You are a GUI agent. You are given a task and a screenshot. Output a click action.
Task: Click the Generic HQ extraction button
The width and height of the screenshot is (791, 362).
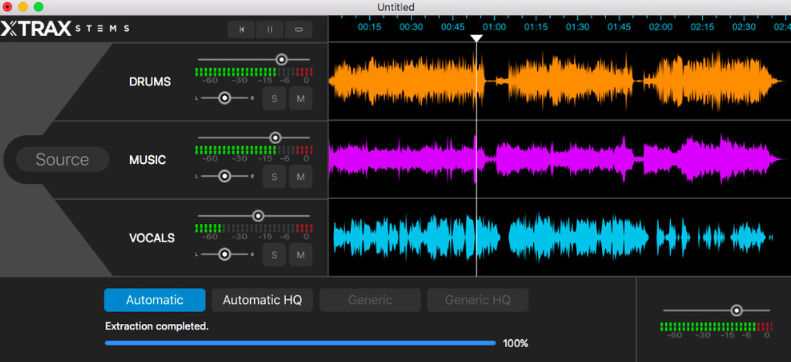click(478, 300)
